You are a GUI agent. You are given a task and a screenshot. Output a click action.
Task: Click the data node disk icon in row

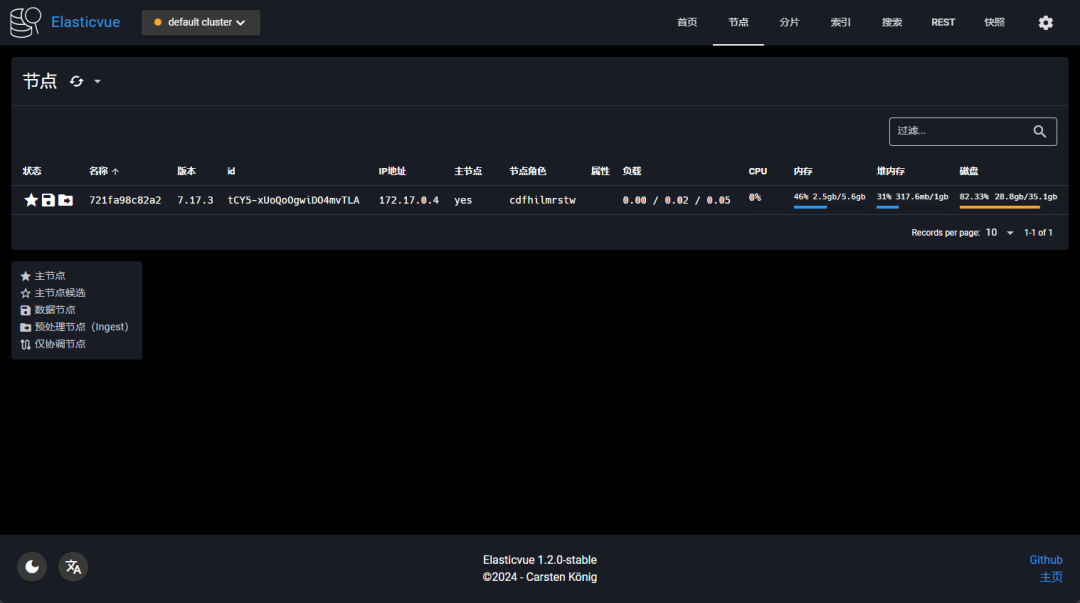[48, 200]
